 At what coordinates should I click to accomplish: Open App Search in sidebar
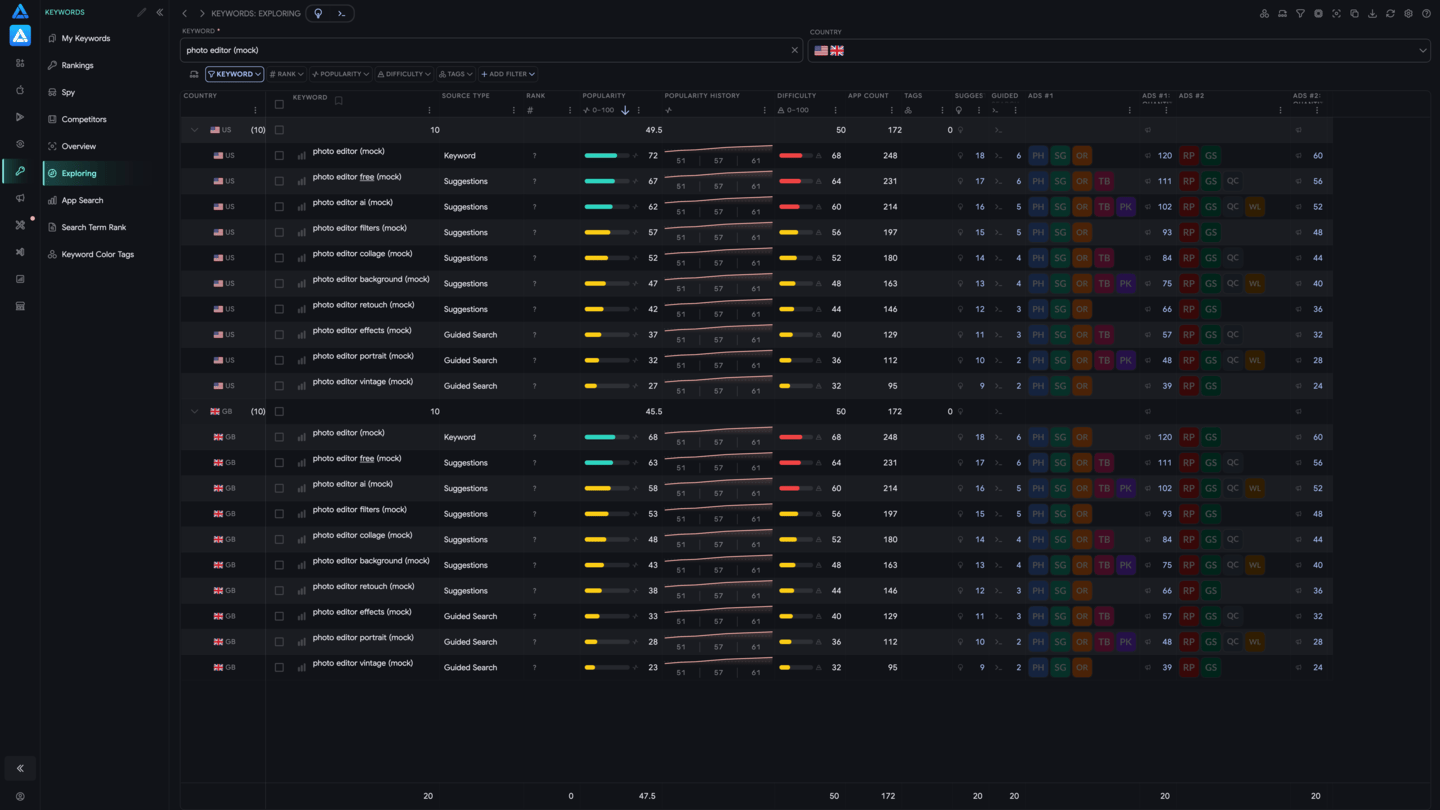(x=82, y=200)
